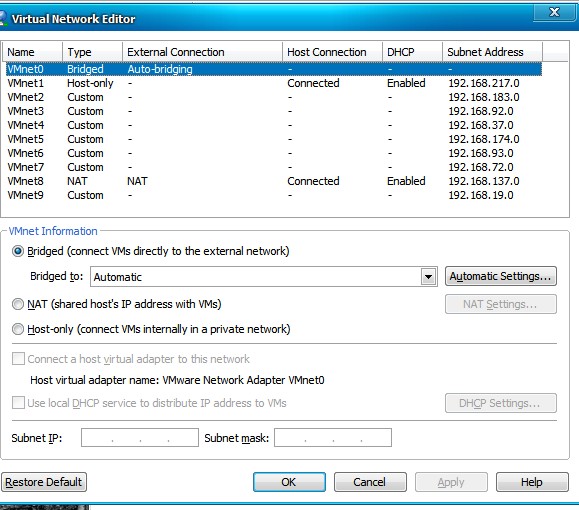
Task: Close the Virtual Network Editor window
Action: 555,13
